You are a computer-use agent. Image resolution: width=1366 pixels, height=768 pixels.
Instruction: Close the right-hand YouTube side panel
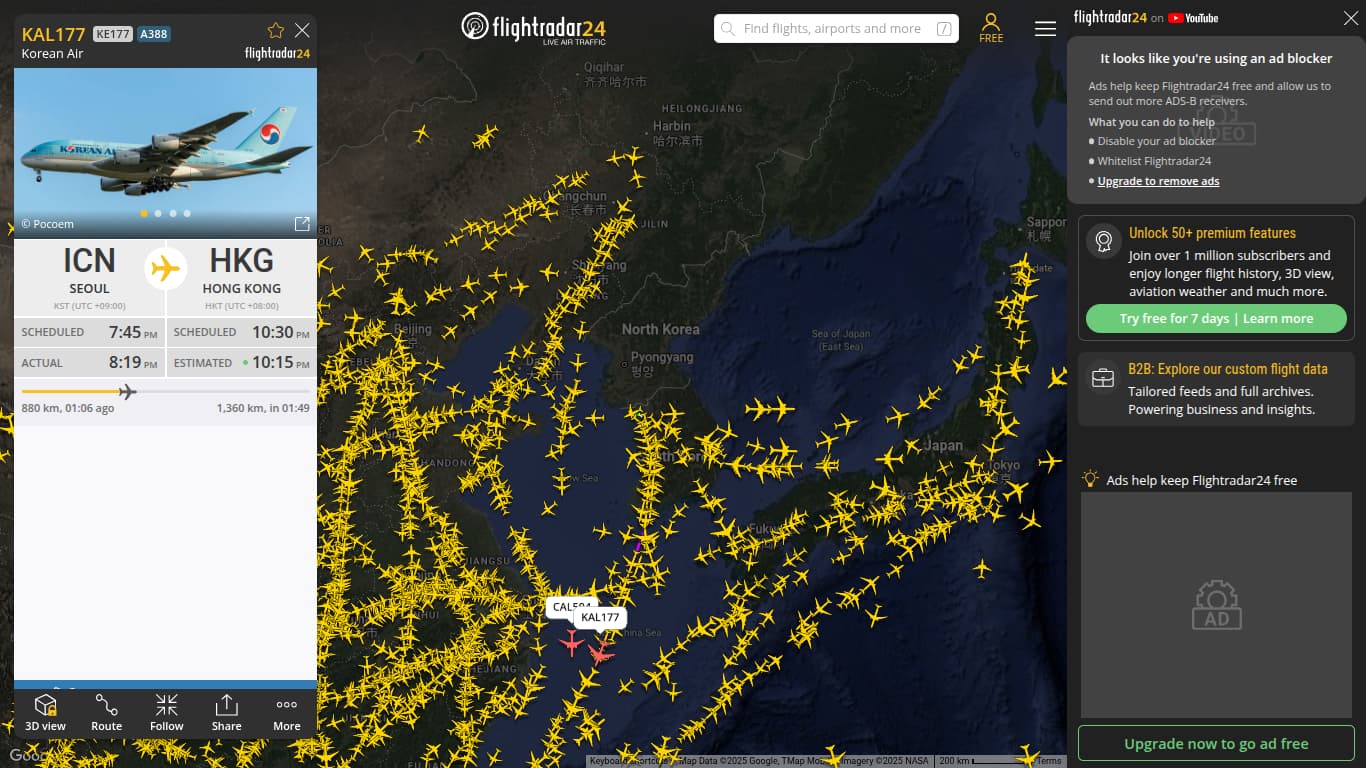coord(1351,18)
